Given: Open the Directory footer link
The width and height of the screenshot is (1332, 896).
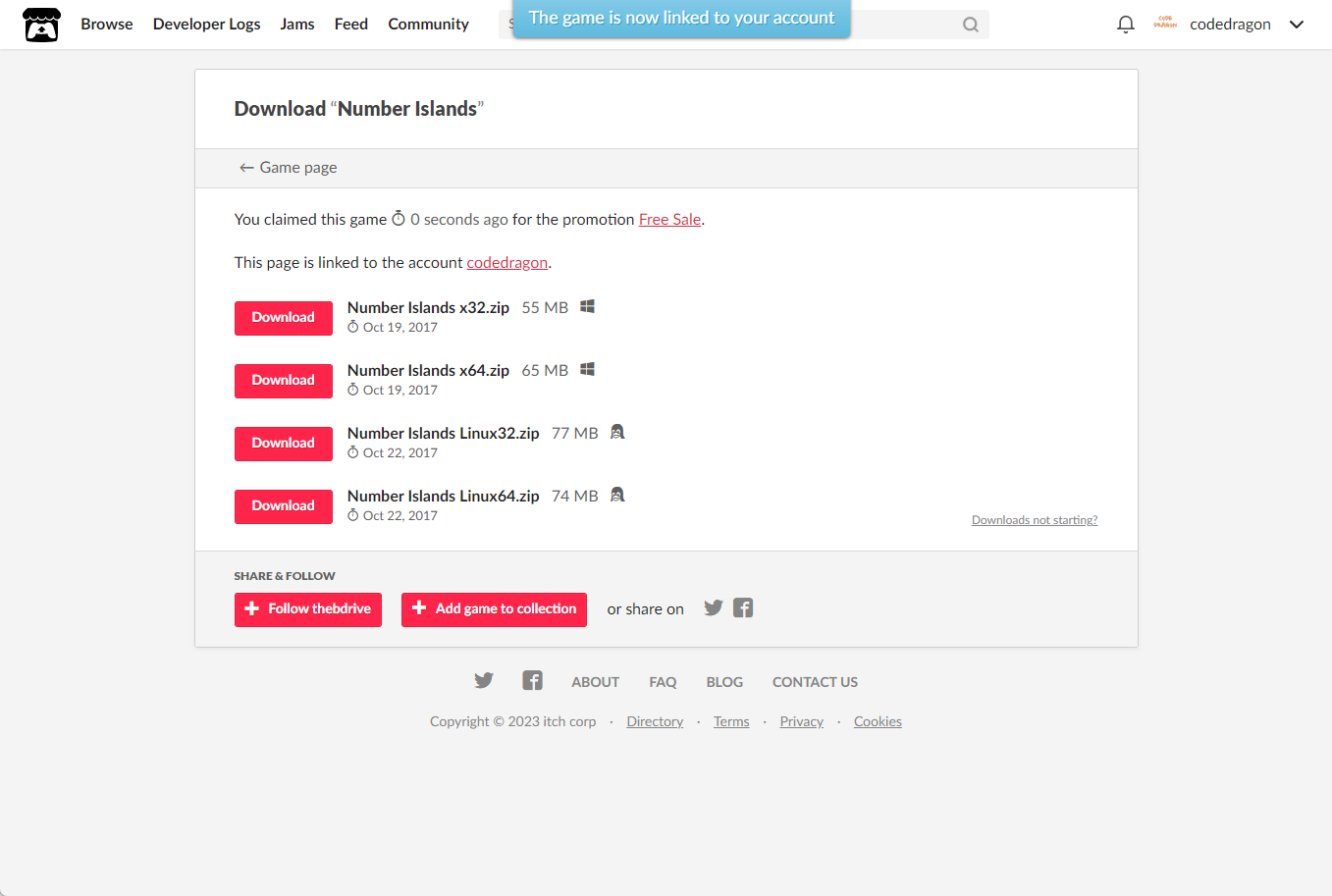Looking at the screenshot, I should click(655, 721).
